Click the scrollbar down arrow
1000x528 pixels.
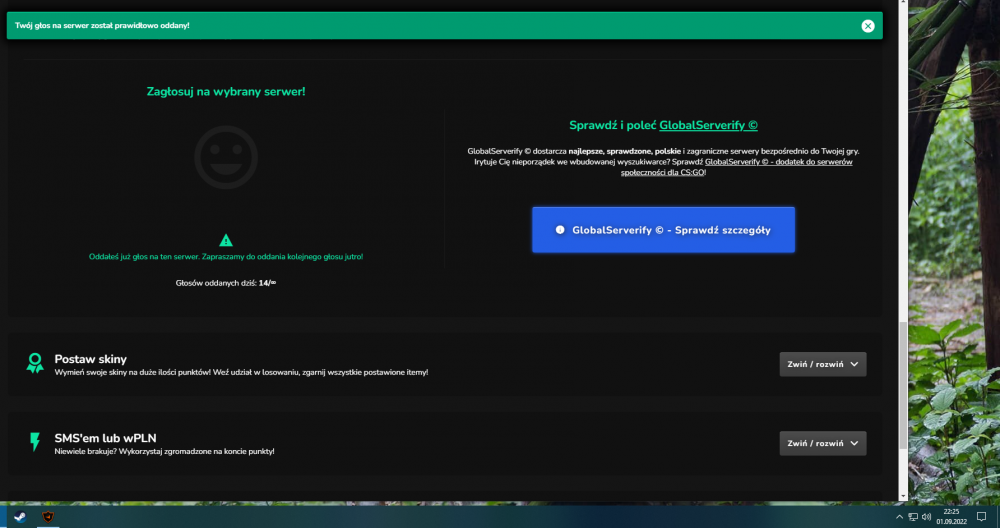tap(903, 496)
